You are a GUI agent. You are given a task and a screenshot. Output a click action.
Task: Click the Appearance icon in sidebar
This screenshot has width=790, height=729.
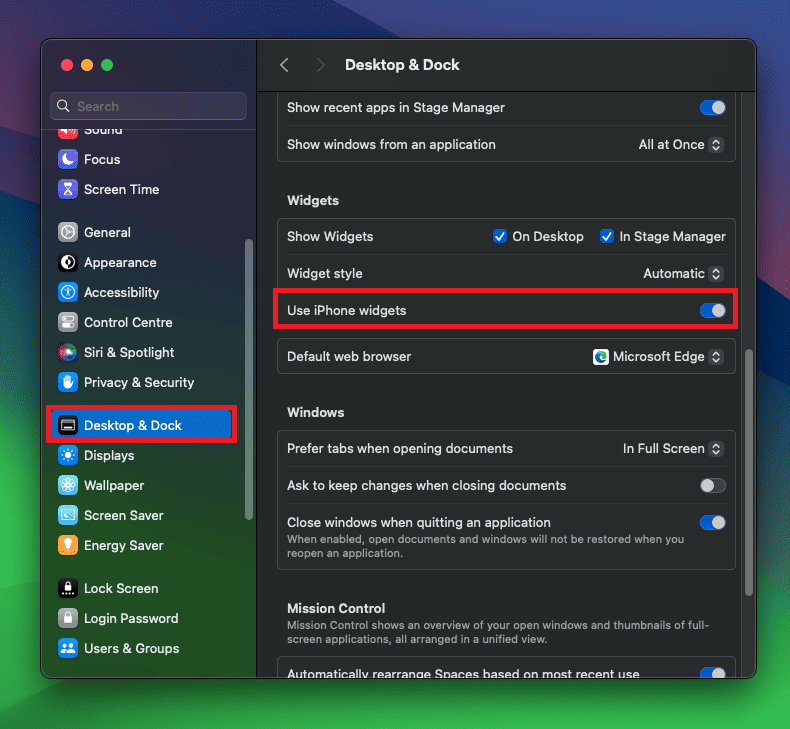[x=68, y=262]
